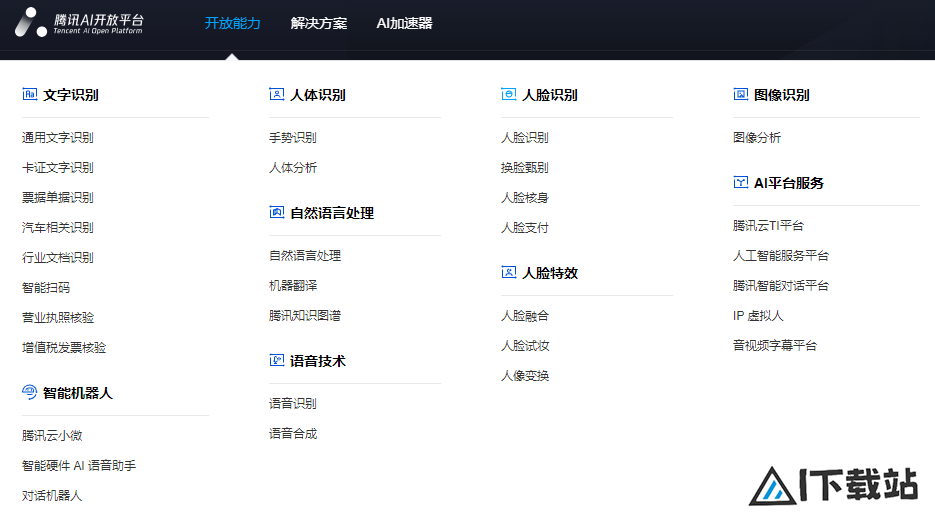Open 人脸支付 link
Viewport: 935px width, 515px height.
click(525, 228)
